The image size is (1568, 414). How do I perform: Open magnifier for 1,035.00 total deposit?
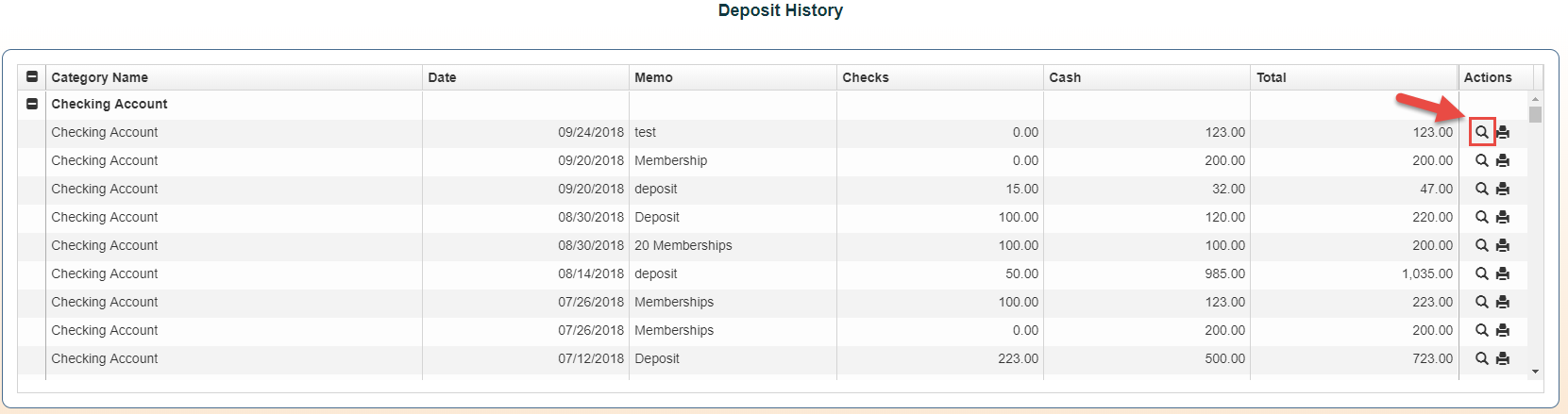pos(1481,273)
